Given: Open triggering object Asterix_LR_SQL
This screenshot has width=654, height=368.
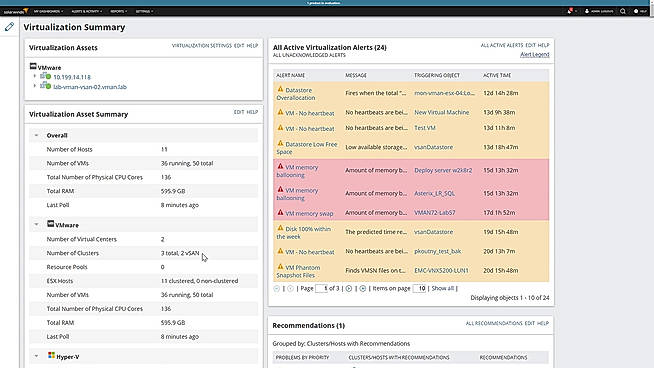Looking at the screenshot, I should (434, 193).
